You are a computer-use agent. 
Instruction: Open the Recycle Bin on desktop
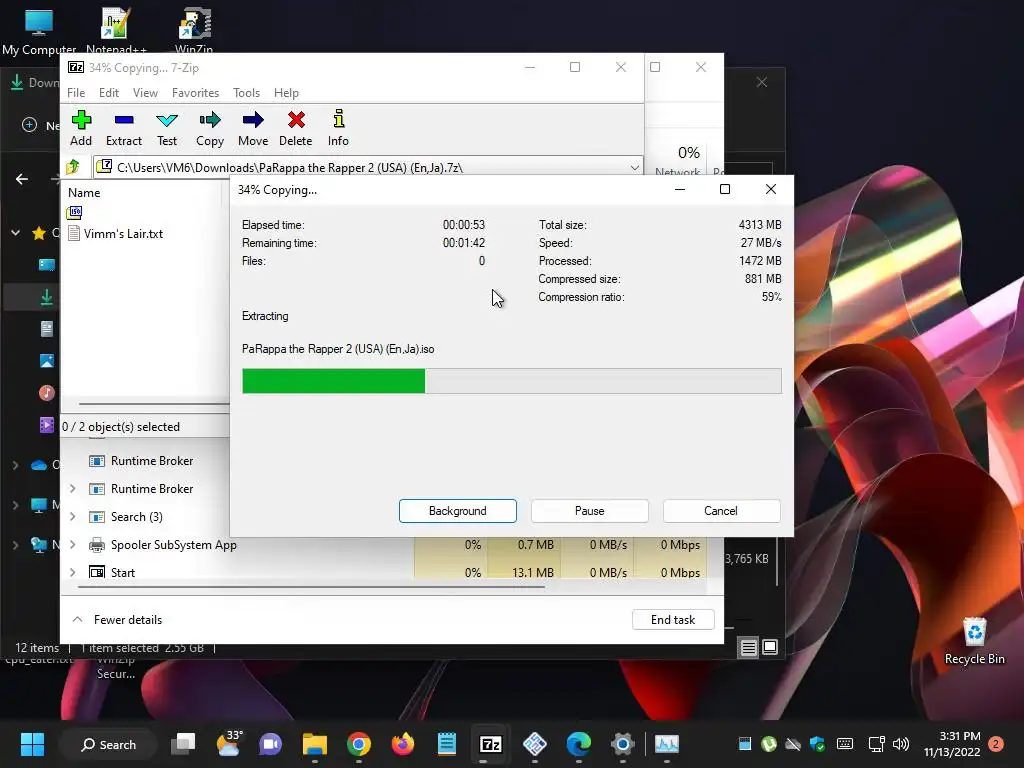coord(974,640)
